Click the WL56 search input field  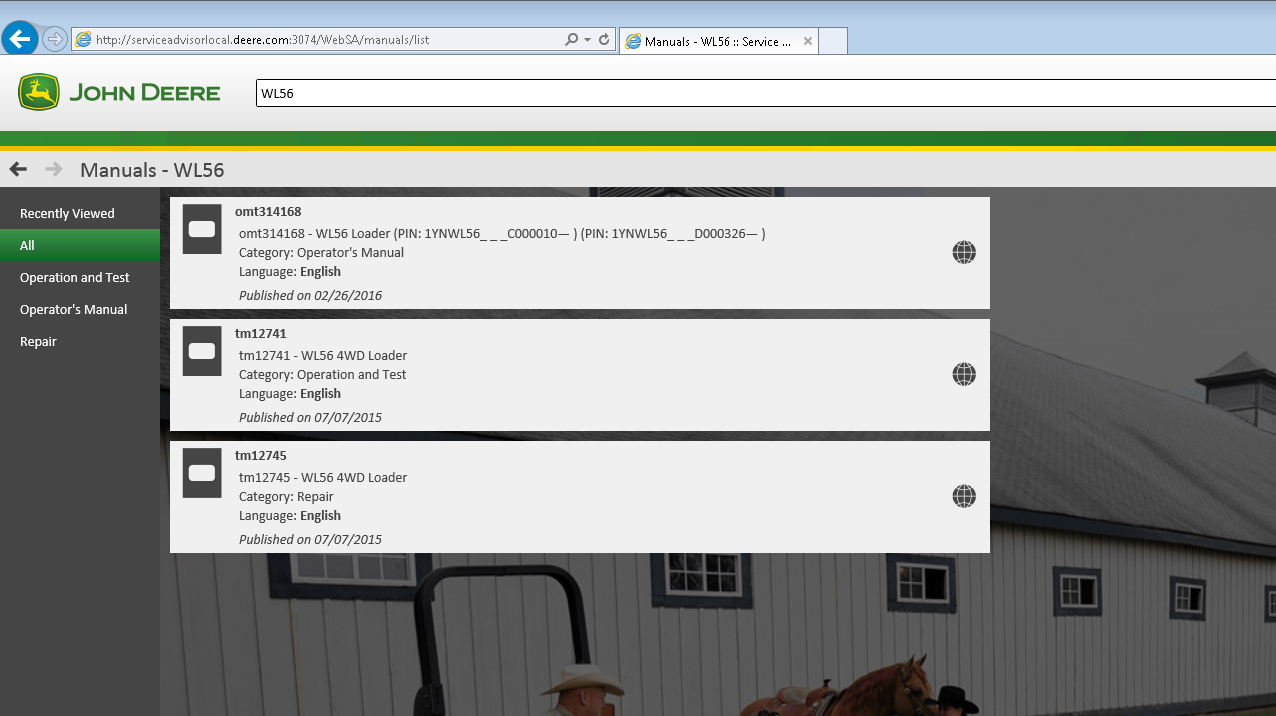[766, 93]
